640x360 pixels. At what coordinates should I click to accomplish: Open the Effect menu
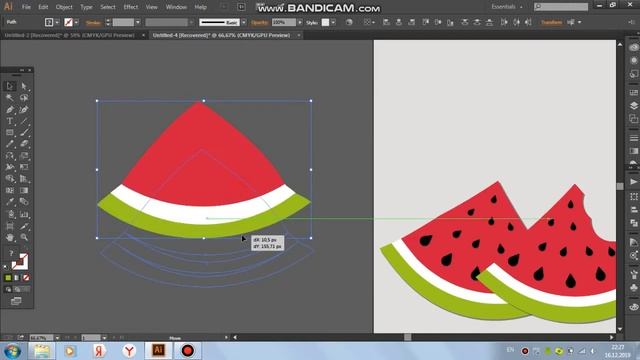[131, 7]
